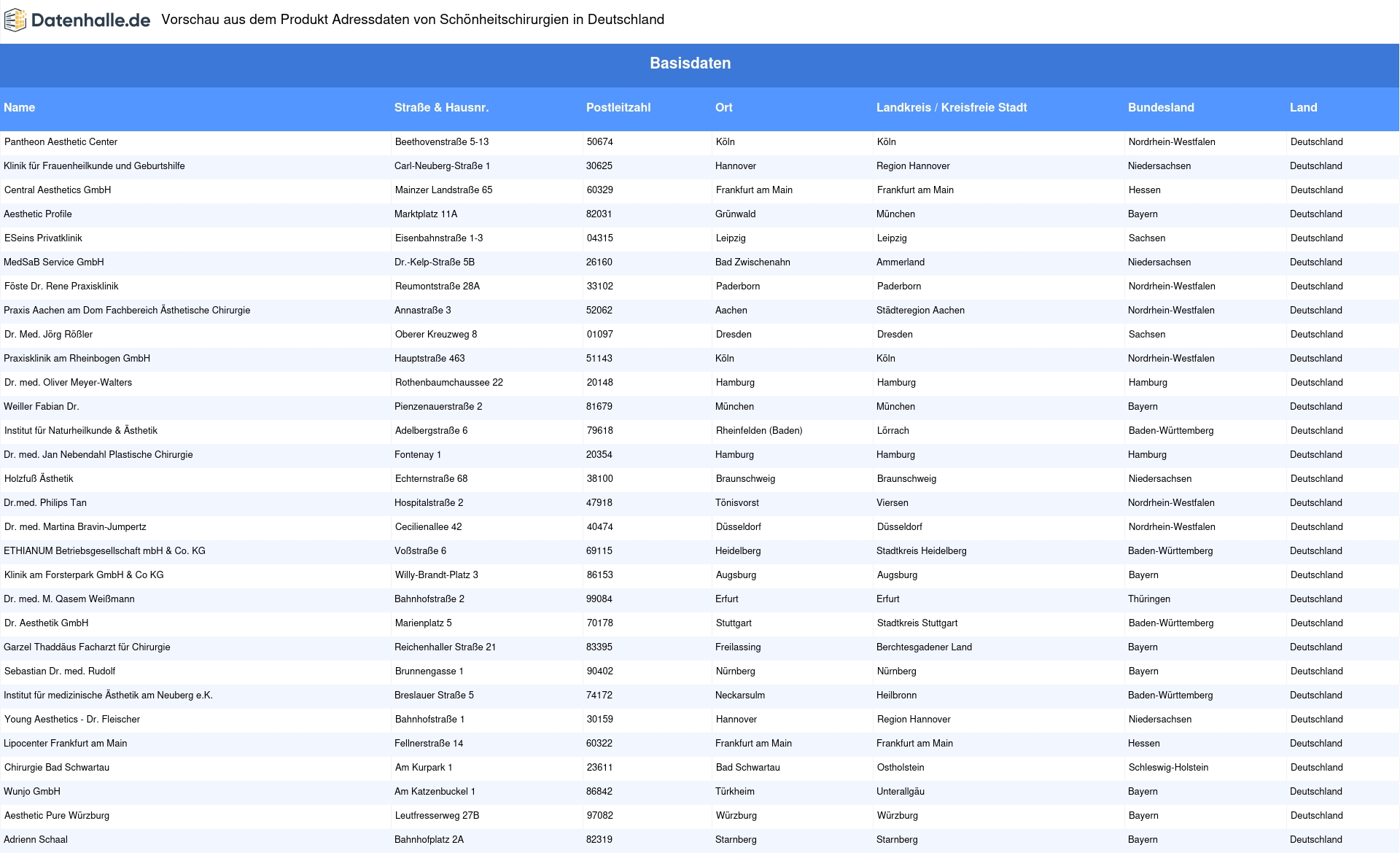The height and width of the screenshot is (853, 1400).
Task: Click Ort cell Rheinfelden (Baden)
Action: 759,430
